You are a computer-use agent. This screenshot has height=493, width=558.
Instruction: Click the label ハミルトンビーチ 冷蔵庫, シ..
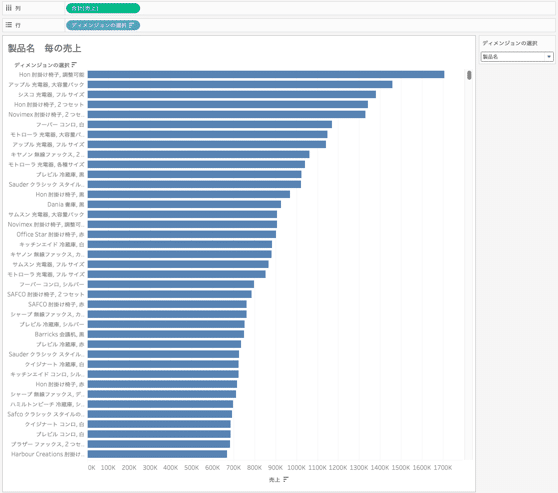pyautogui.click(x=48, y=404)
